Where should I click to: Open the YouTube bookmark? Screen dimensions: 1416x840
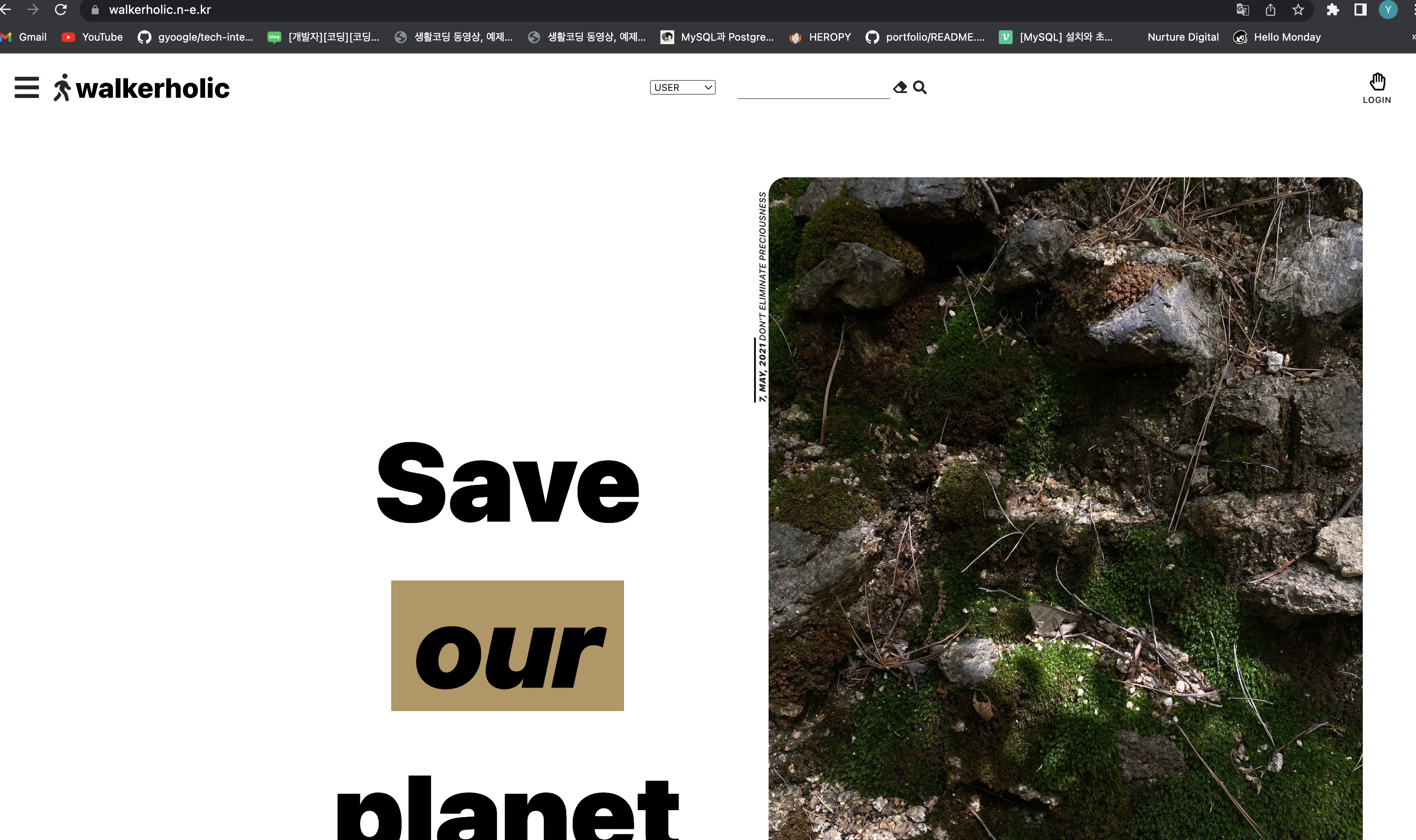(92, 37)
